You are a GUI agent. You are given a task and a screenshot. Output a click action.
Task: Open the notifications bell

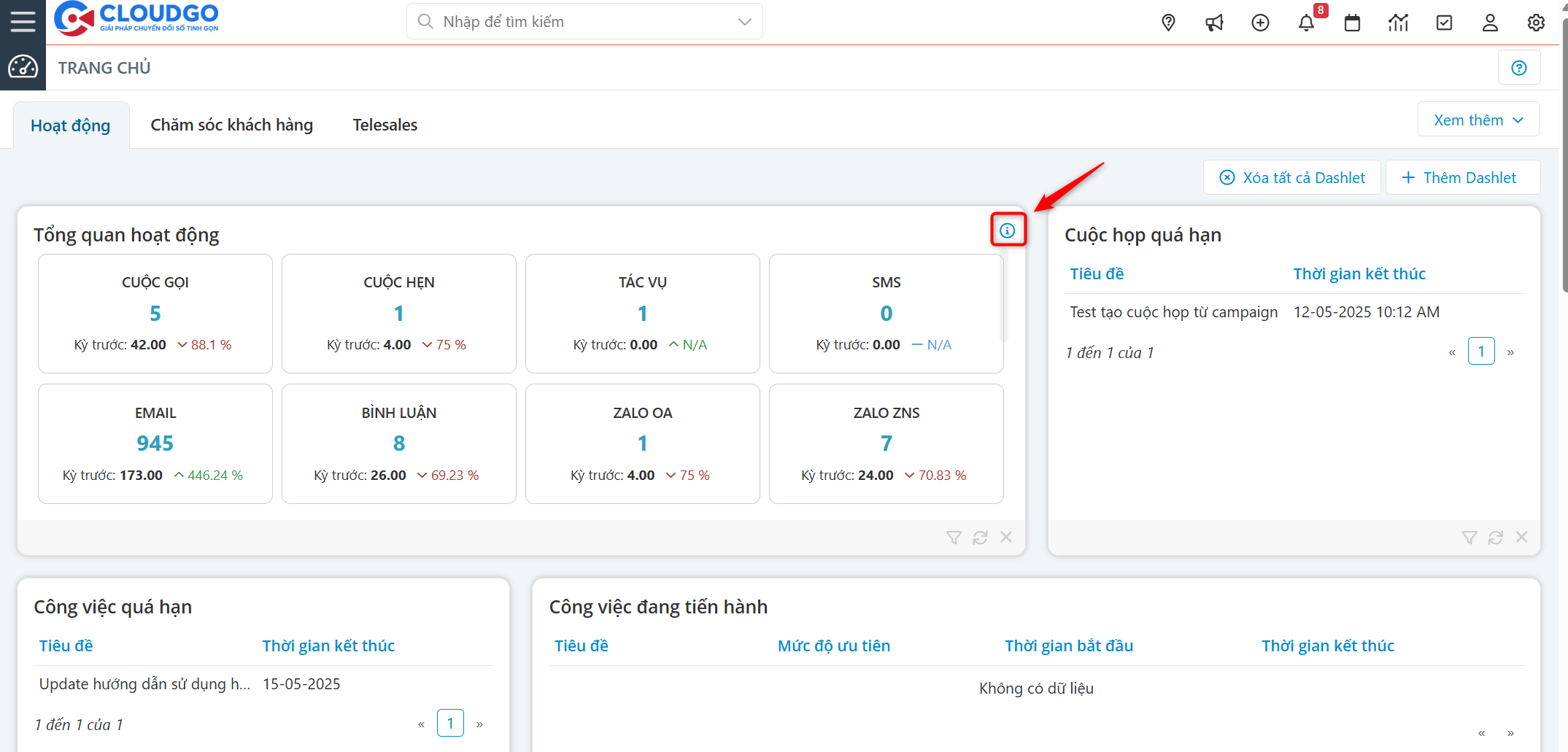click(x=1306, y=23)
